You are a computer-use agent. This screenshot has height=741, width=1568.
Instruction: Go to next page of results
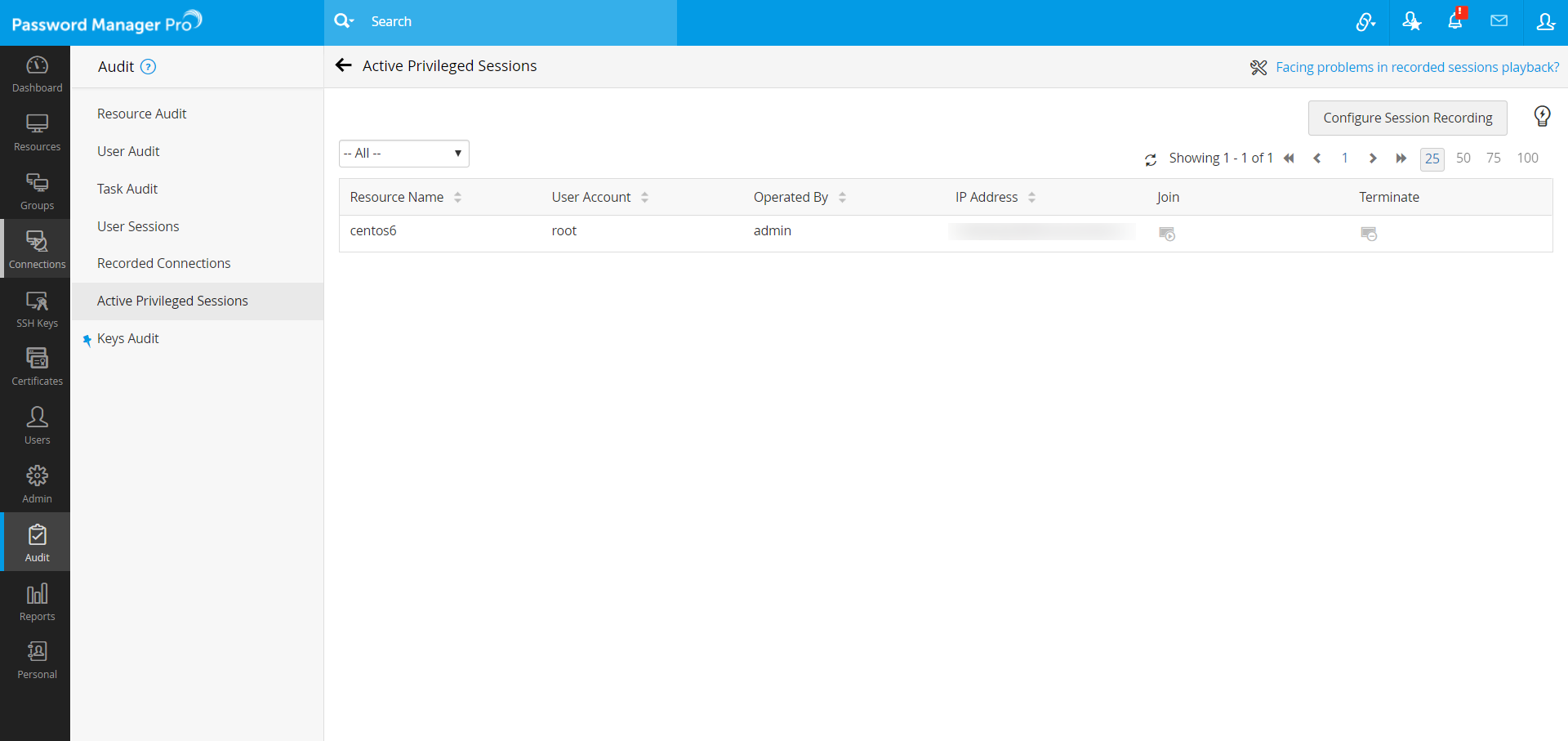[x=1373, y=158]
